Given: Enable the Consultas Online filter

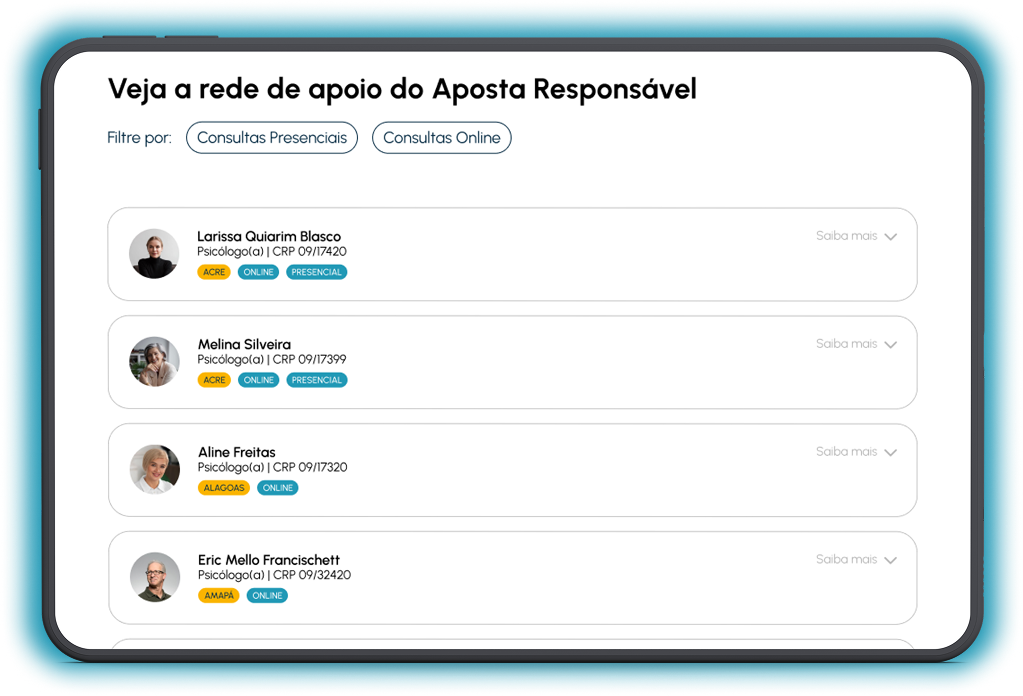Looking at the screenshot, I should (x=441, y=137).
